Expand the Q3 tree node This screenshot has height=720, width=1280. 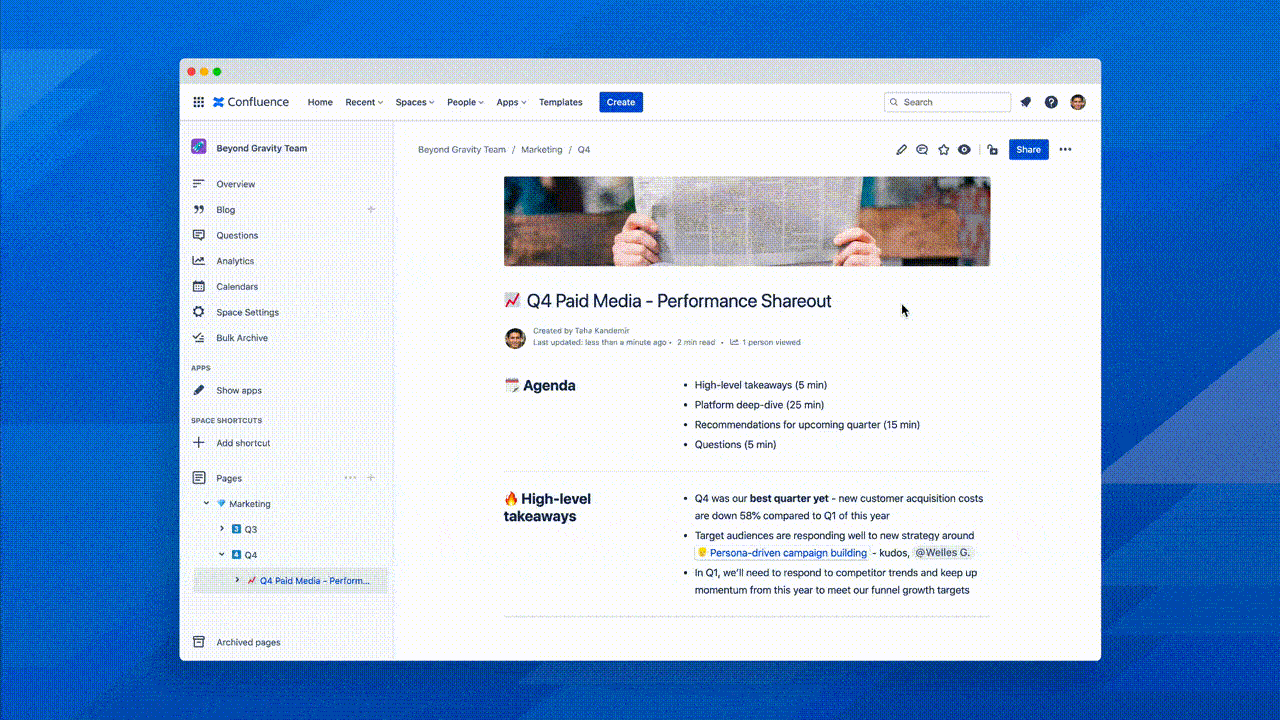click(x=222, y=529)
